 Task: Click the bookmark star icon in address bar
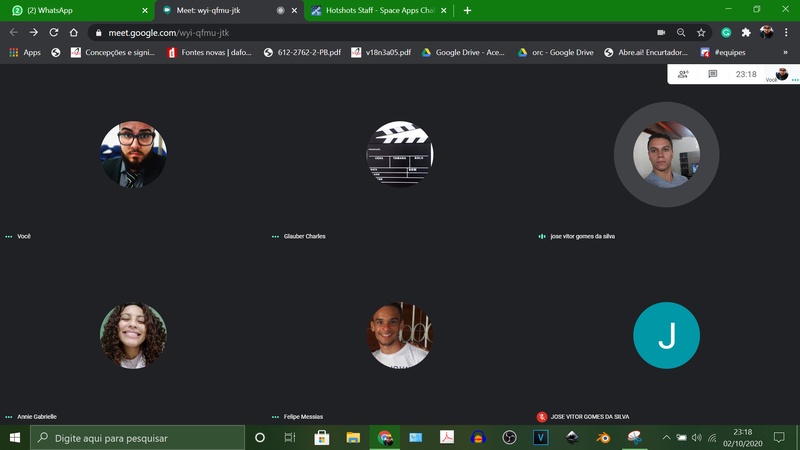pyautogui.click(x=701, y=32)
